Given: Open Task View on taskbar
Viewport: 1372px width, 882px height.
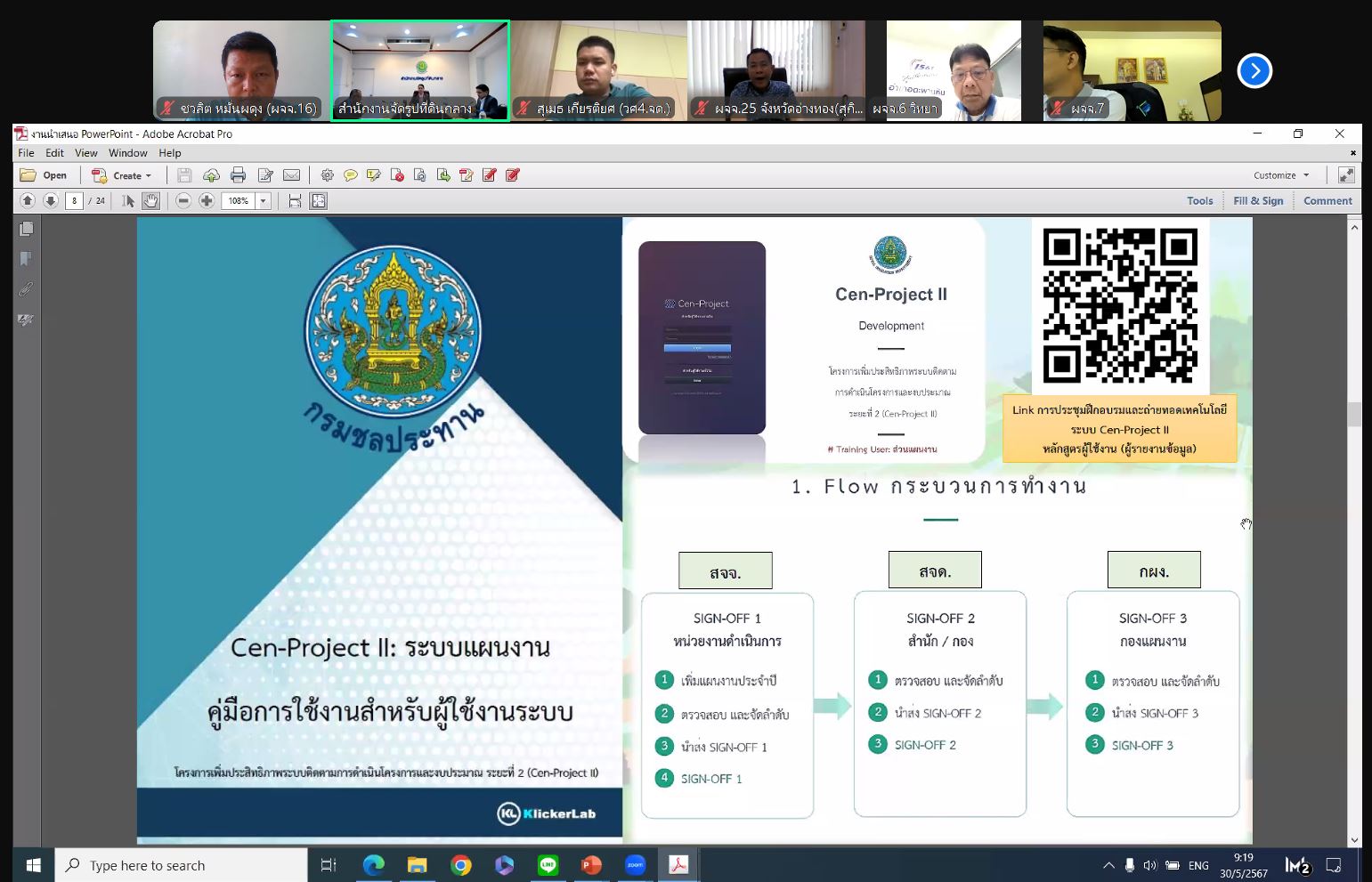Looking at the screenshot, I should point(329,865).
